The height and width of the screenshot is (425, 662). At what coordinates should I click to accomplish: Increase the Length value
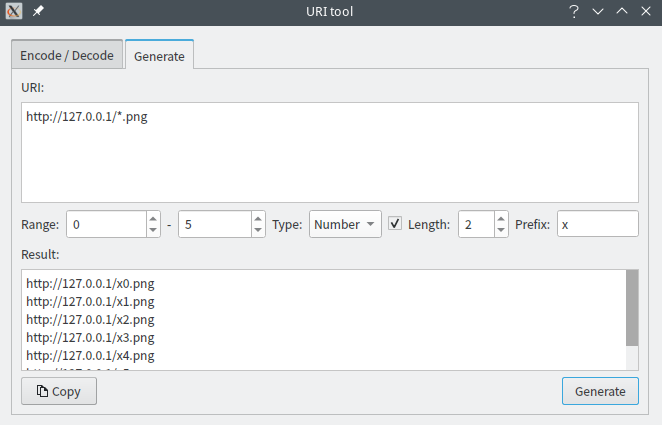click(x=501, y=219)
